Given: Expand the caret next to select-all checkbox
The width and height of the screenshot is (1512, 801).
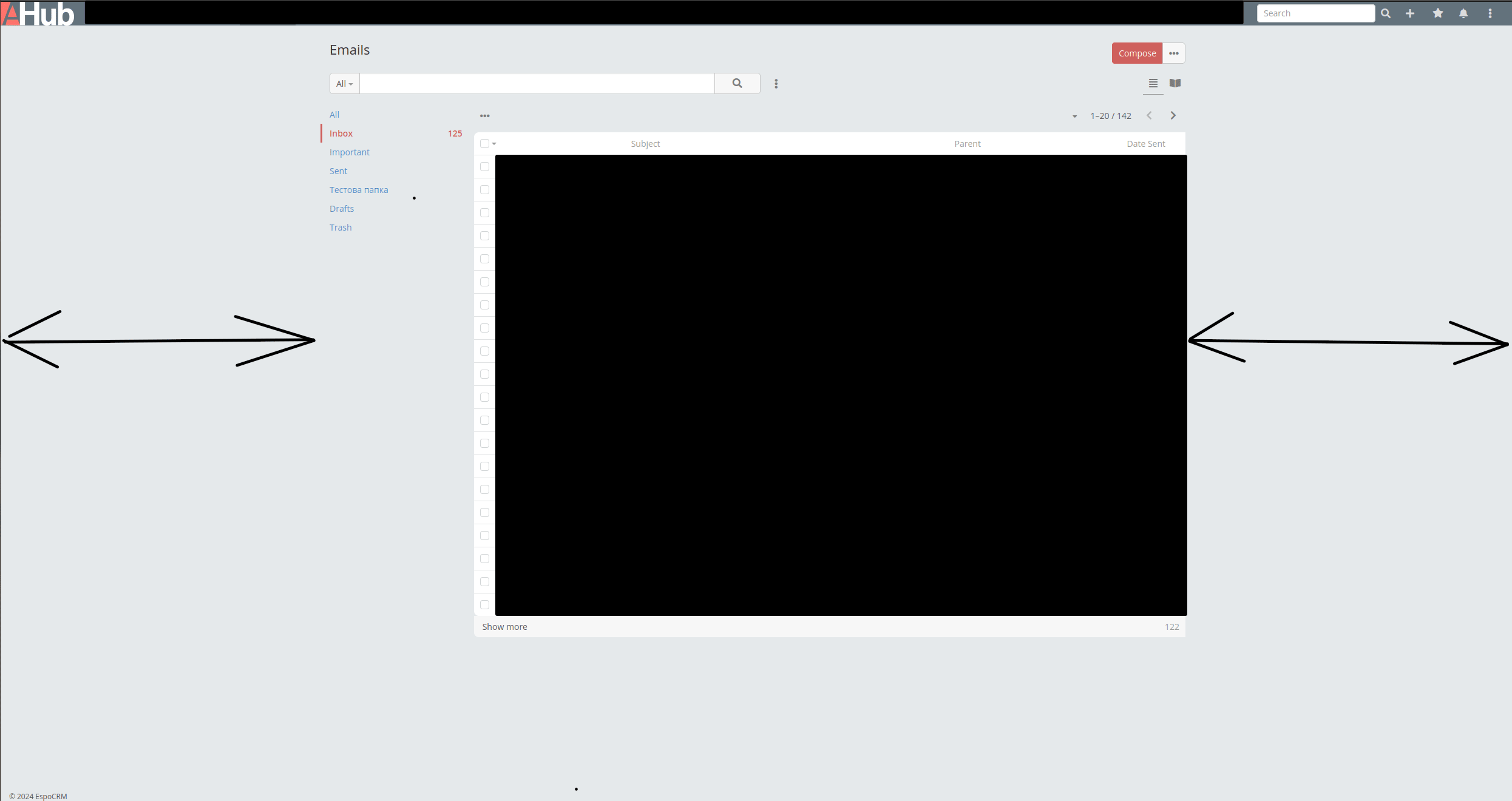Looking at the screenshot, I should [494, 144].
